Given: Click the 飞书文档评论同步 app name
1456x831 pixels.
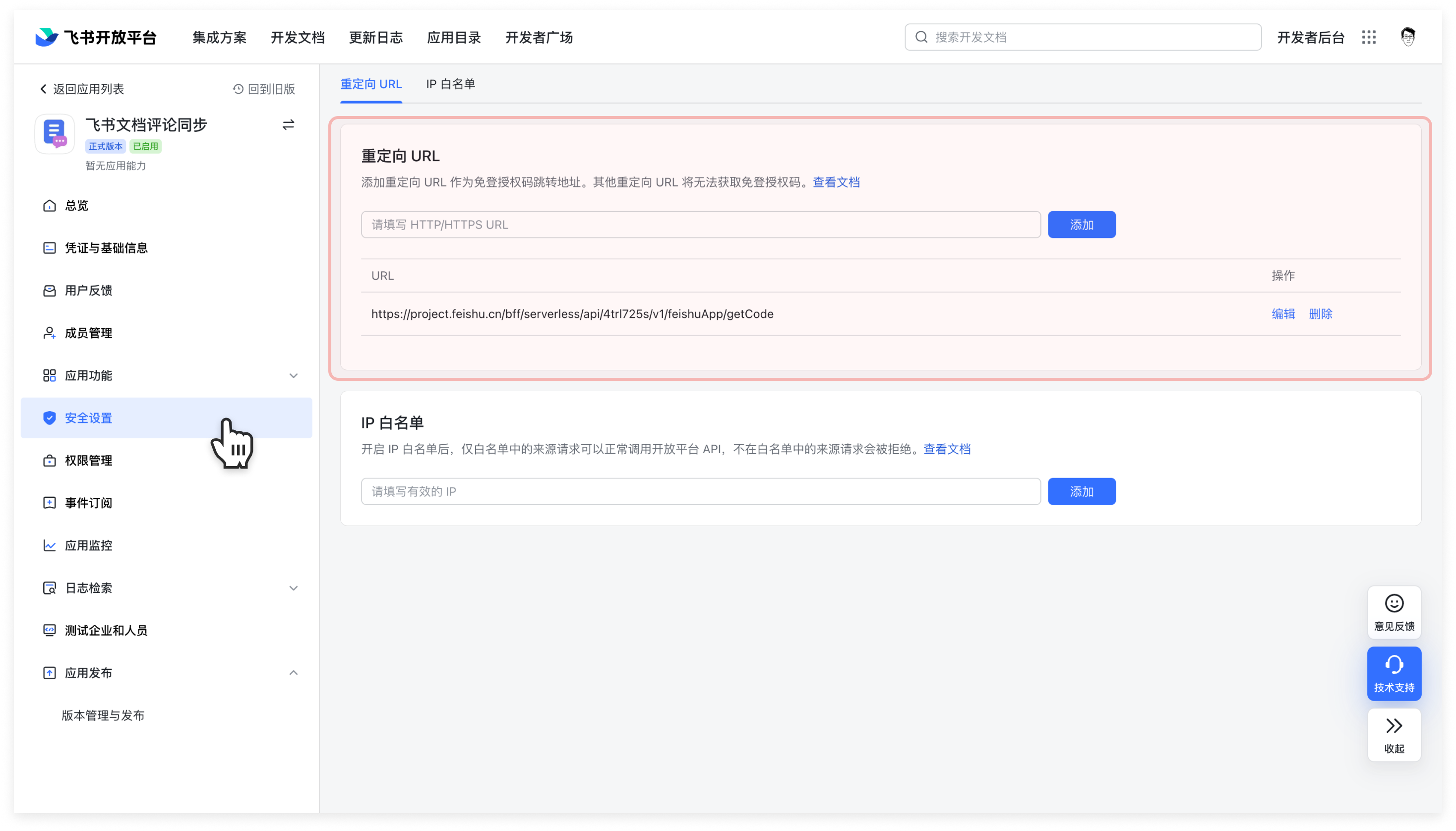Looking at the screenshot, I should click(146, 125).
